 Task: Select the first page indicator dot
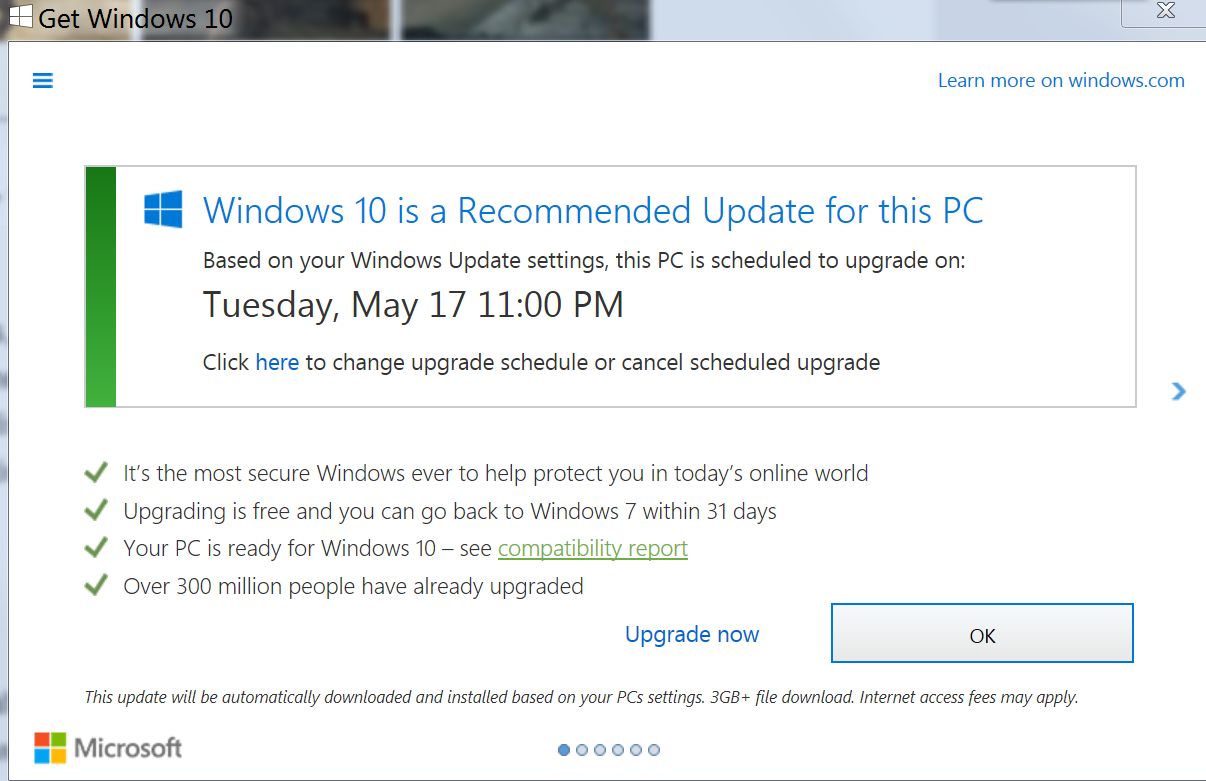click(x=564, y=749)
